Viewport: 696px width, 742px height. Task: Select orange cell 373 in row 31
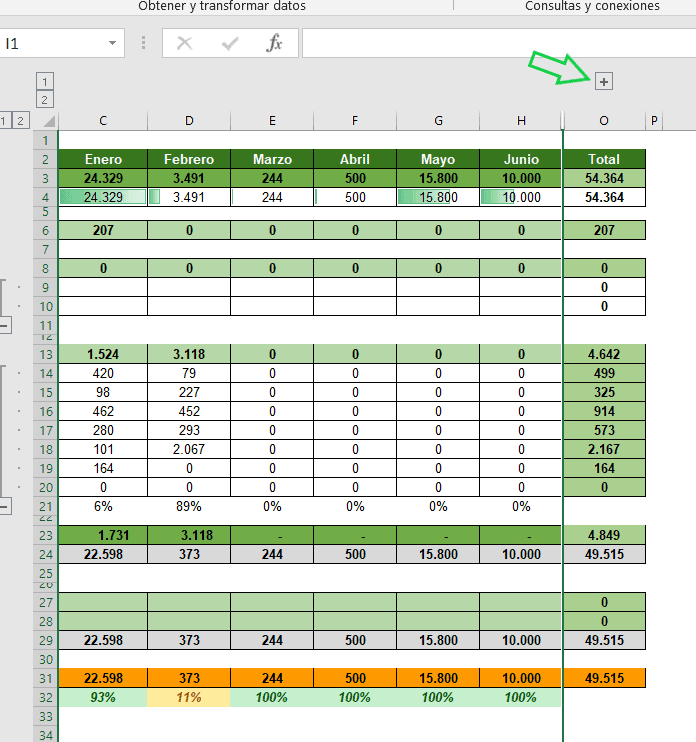click(x=189, y=678)
